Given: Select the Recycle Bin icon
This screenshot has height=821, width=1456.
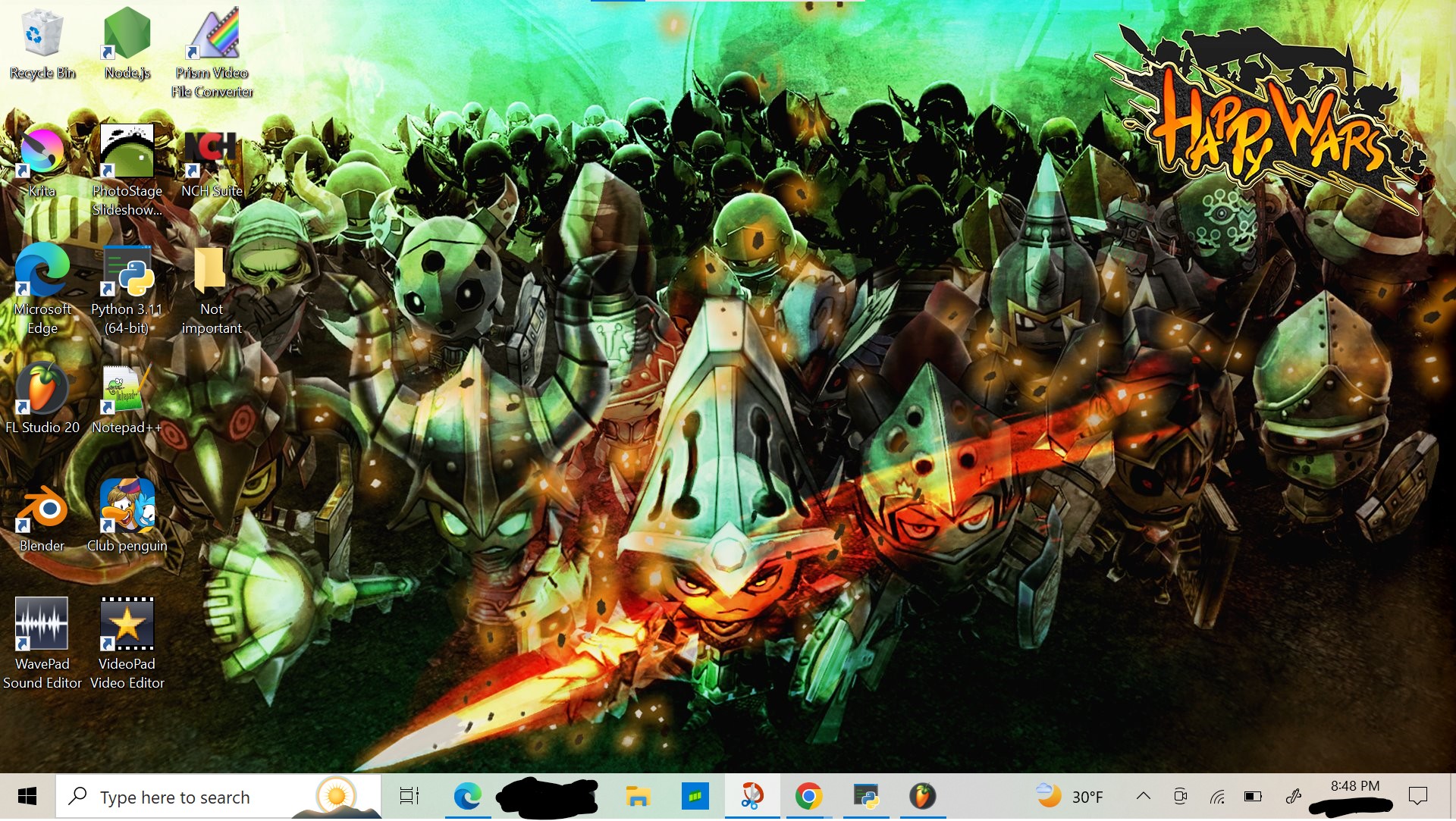Looking at the screenshot, I should pyautogui.click(x=42, y=34).
